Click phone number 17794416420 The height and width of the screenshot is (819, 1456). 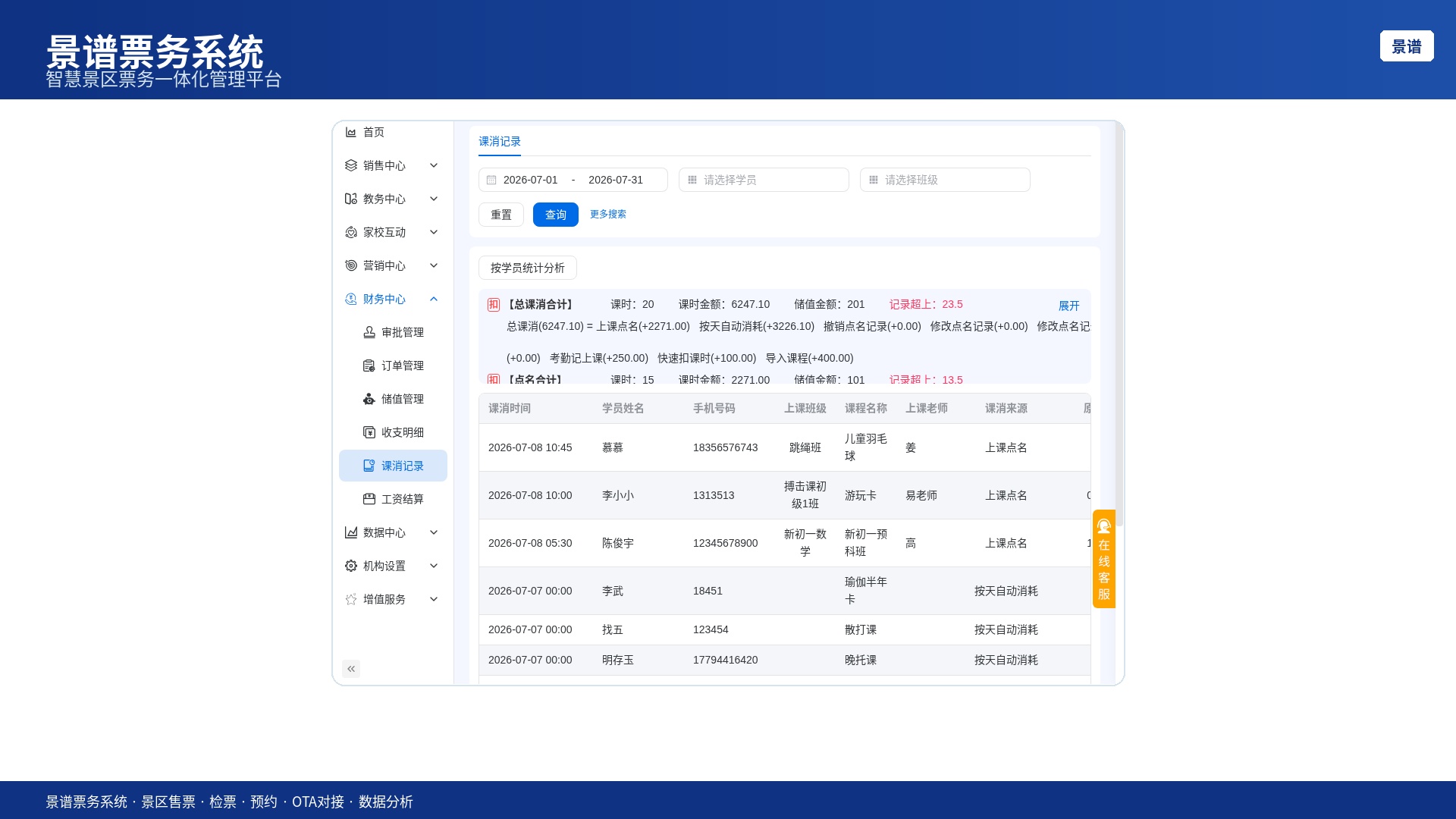726,660
